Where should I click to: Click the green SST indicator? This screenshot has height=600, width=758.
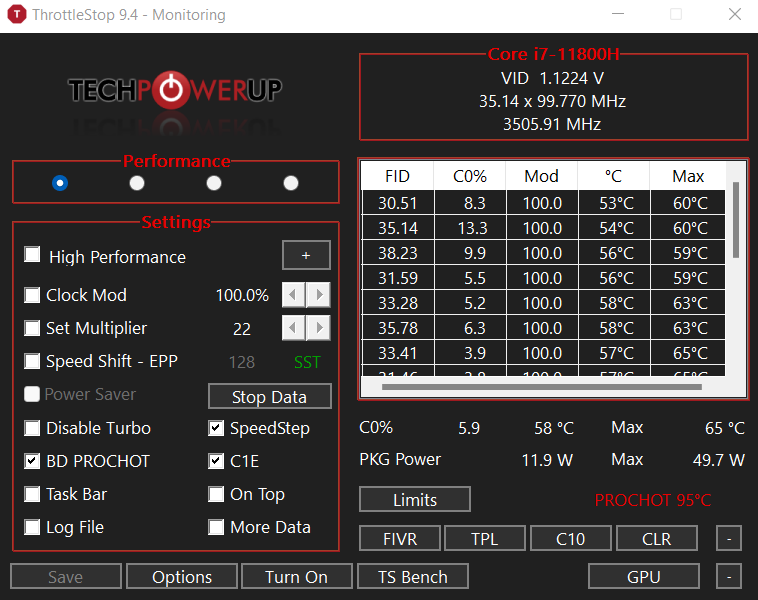point(307,362)
